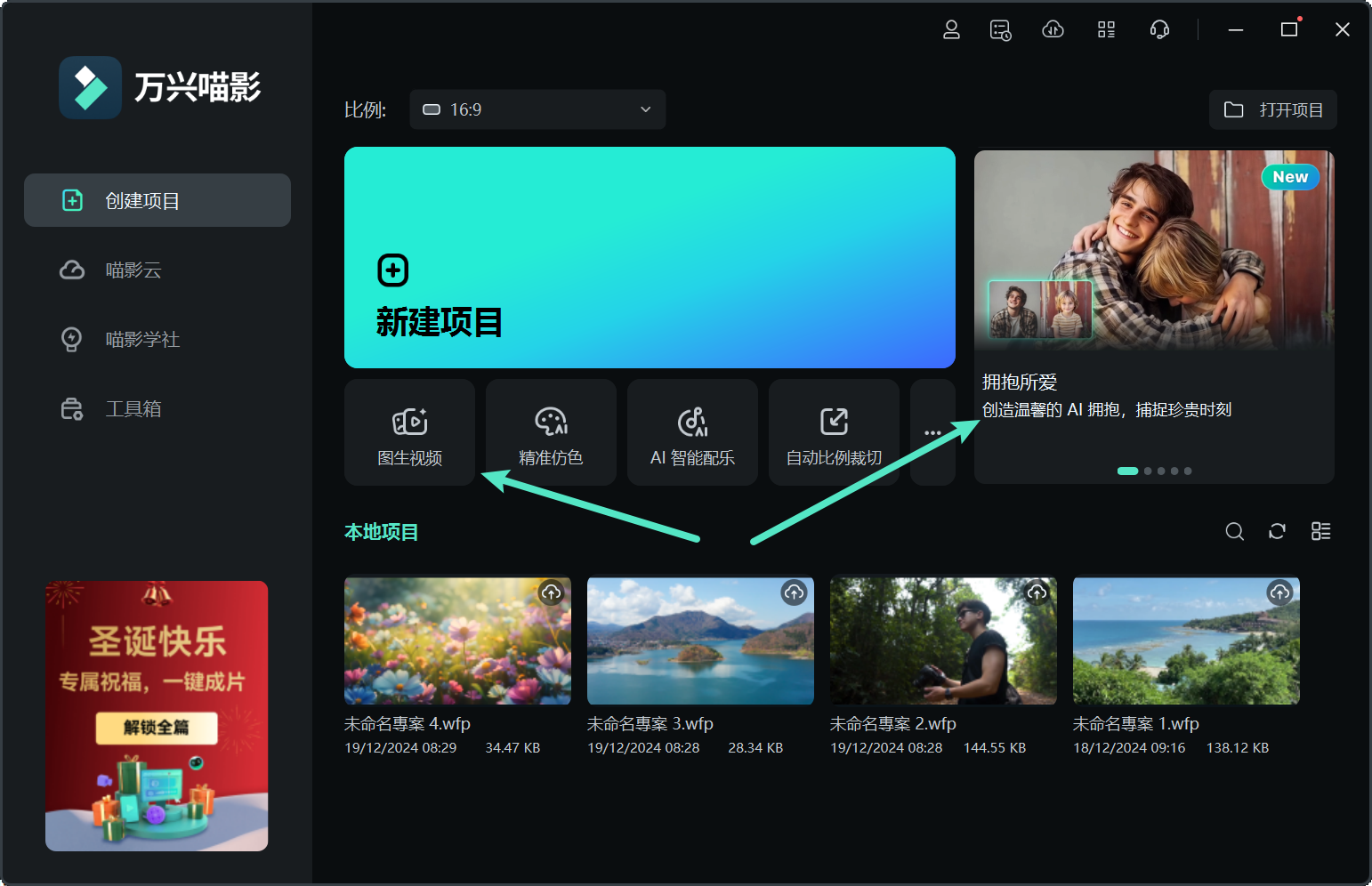Select the 精准仿色 tool
This screenshot has height=886, width=1372.
point(550,433)
